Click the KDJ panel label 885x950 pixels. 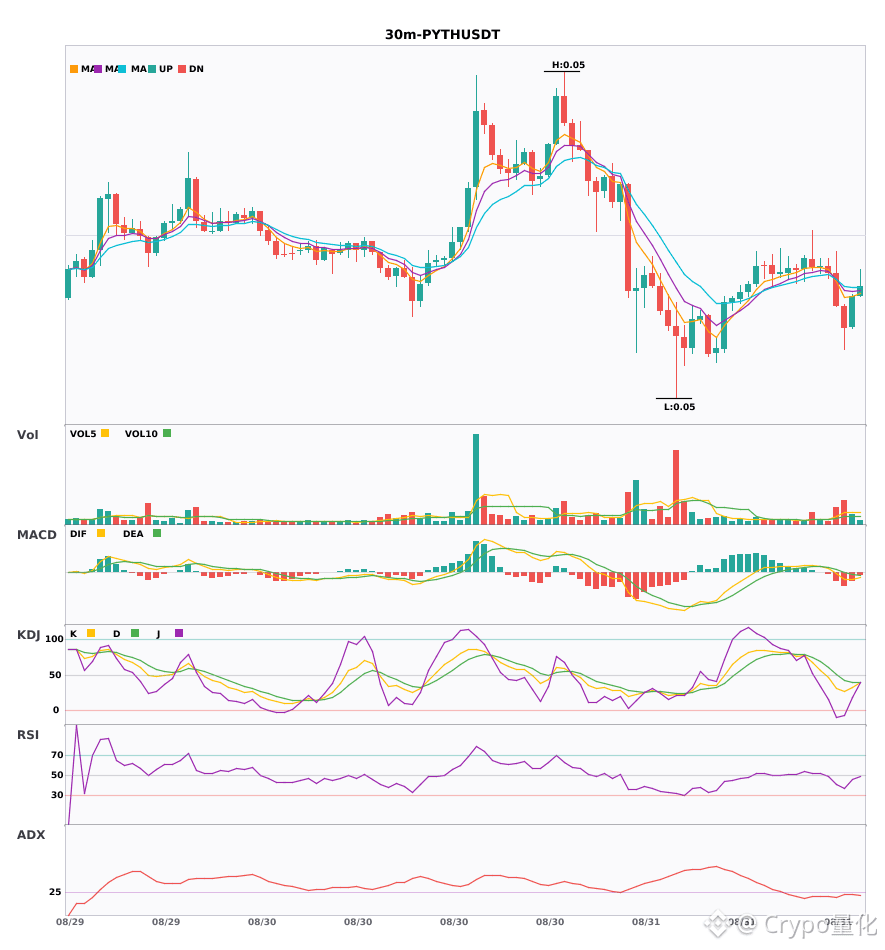[28, 635]
